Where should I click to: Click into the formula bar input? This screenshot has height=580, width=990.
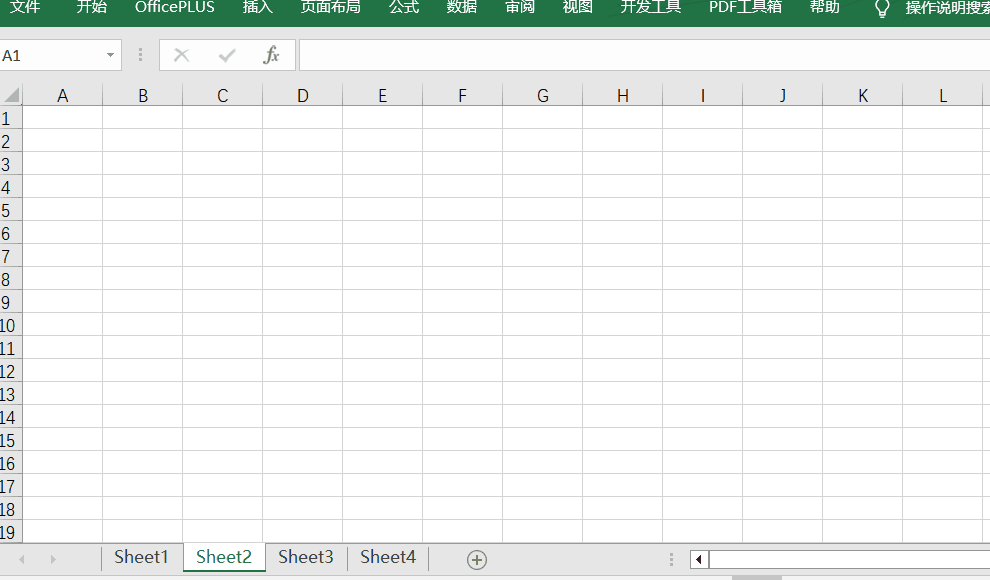[x=645, y=56]
